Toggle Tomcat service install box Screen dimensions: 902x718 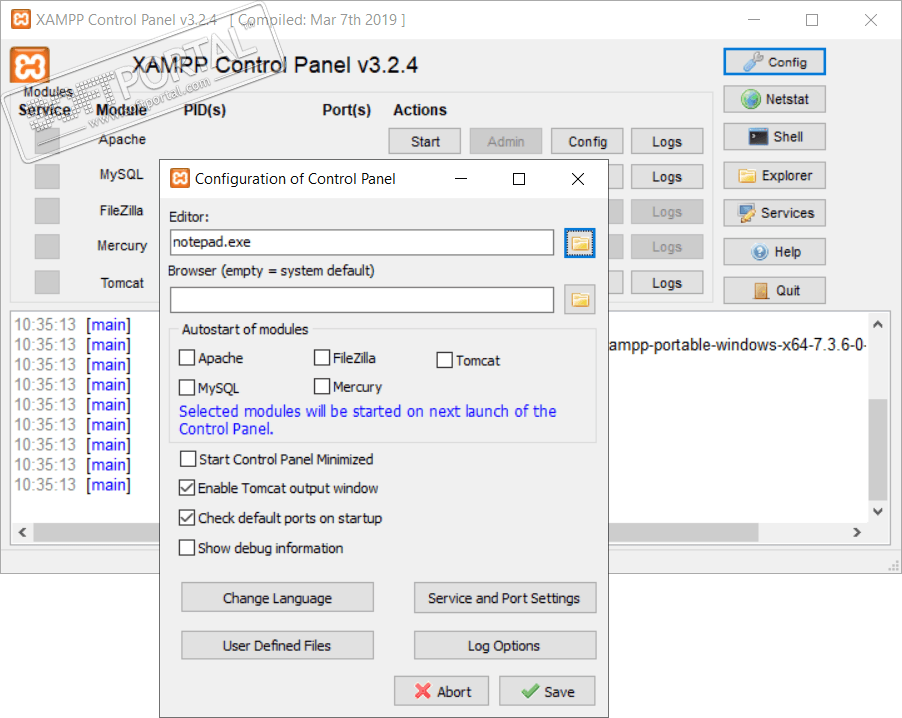[47, 282]
